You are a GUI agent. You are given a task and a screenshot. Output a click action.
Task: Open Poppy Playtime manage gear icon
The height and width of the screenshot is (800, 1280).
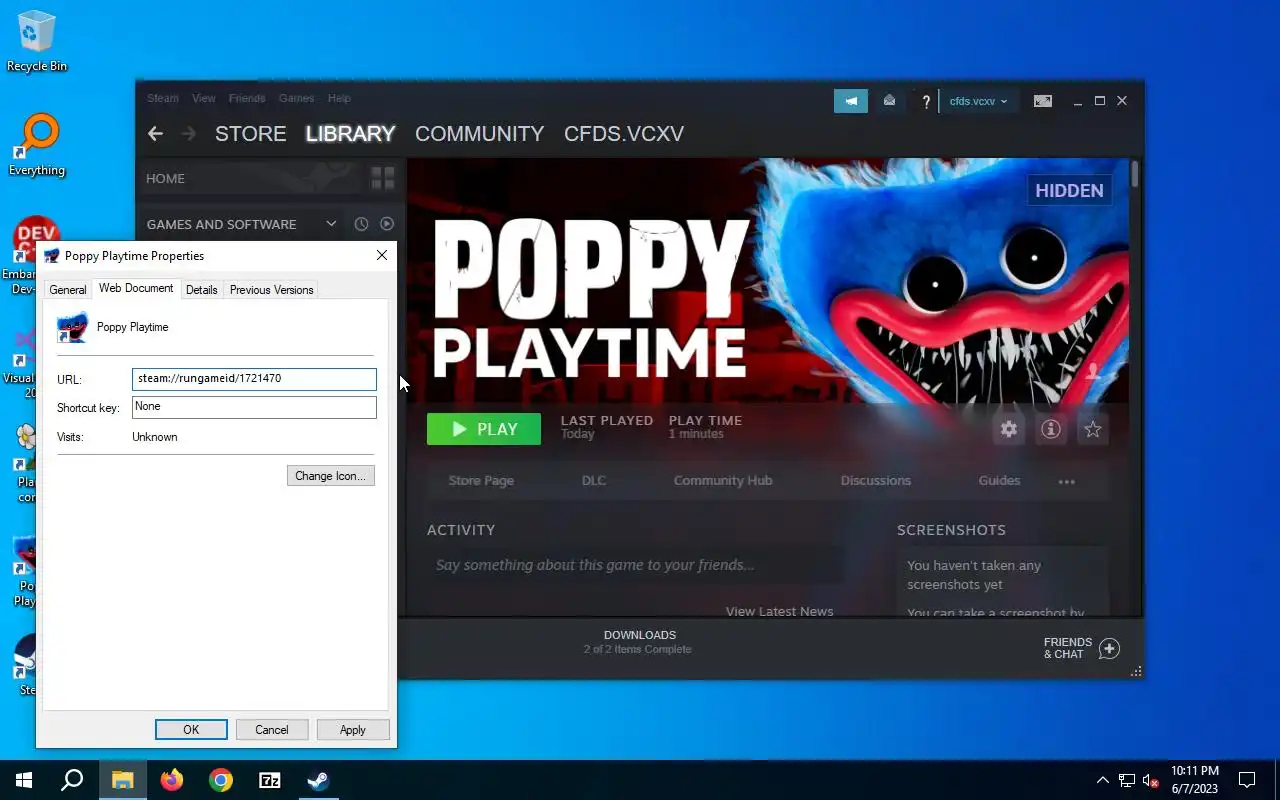tap(1009, 429)
